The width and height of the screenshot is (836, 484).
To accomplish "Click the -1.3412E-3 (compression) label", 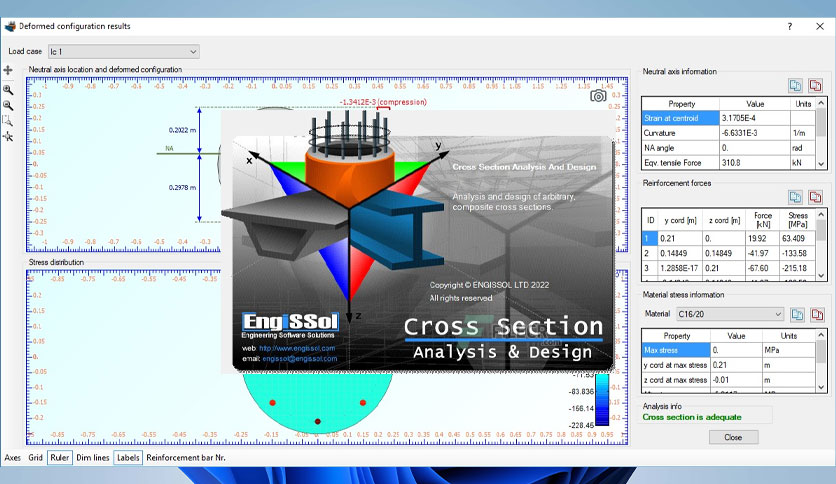I will 383,102.
